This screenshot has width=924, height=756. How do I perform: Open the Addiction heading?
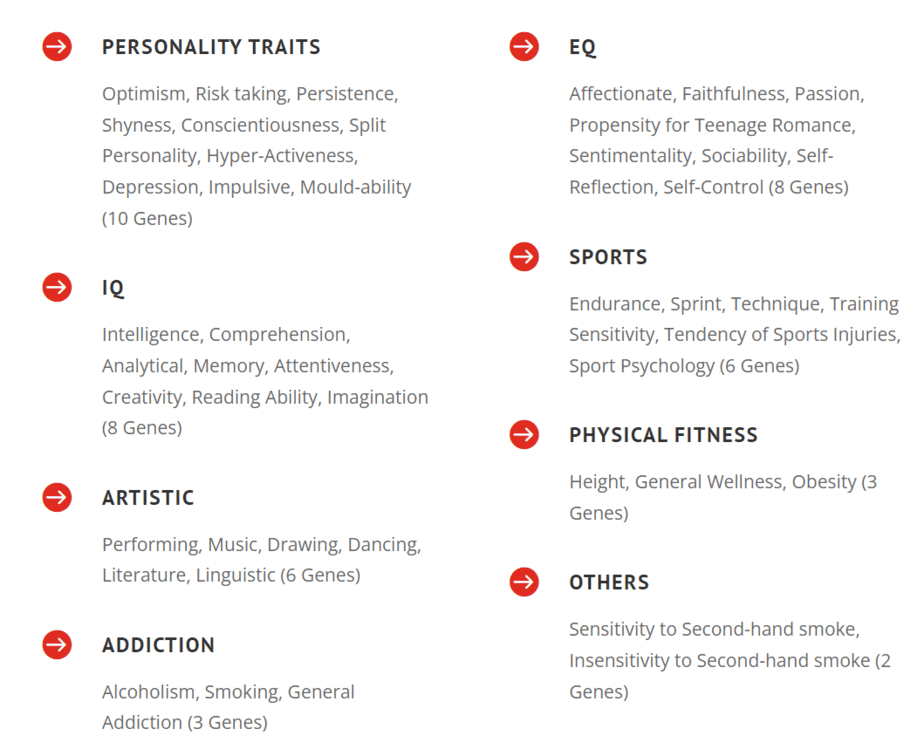pyautogui.click(x=158, y=645)
